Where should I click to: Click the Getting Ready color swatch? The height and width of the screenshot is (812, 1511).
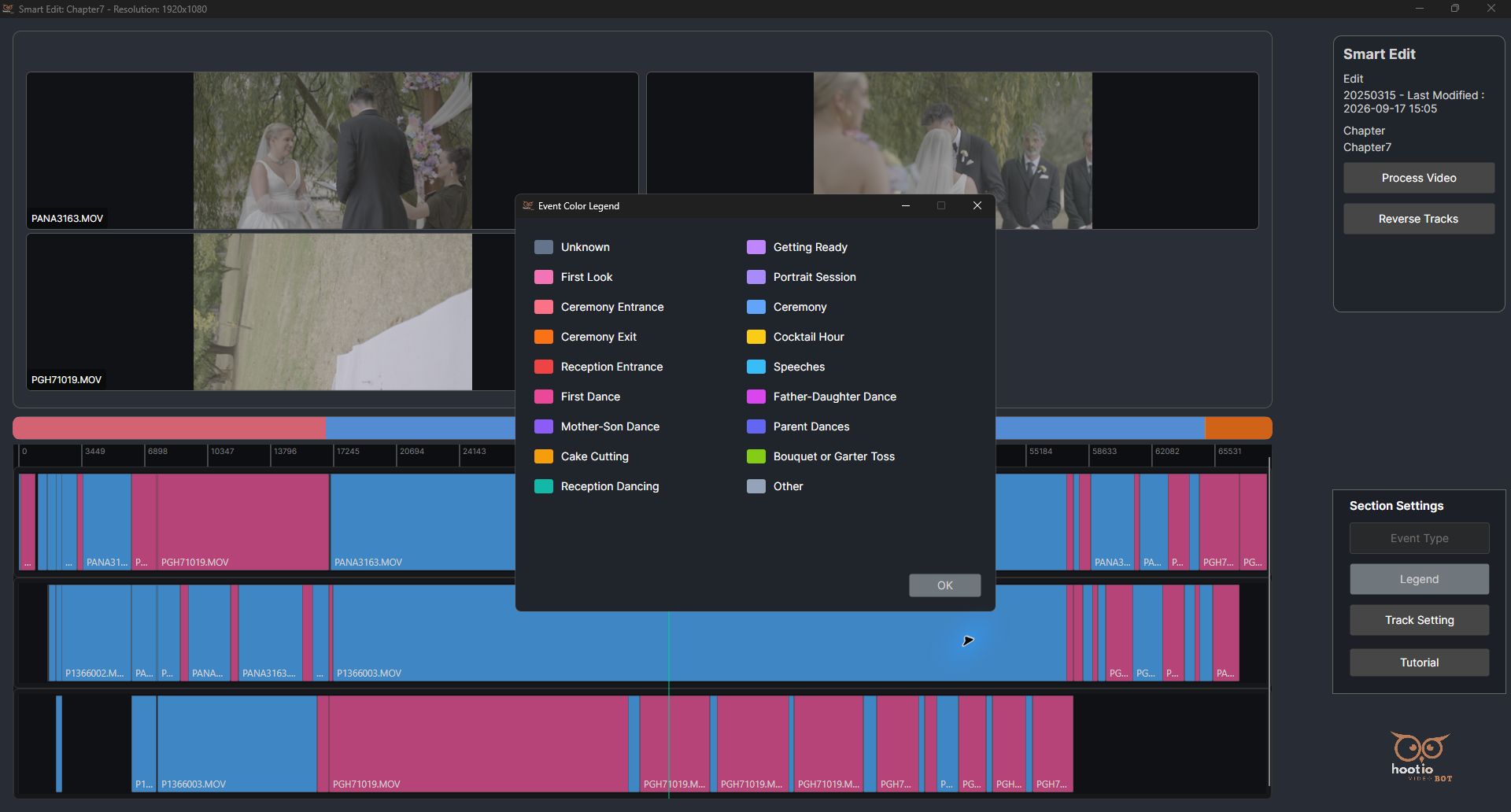point(756,247)
